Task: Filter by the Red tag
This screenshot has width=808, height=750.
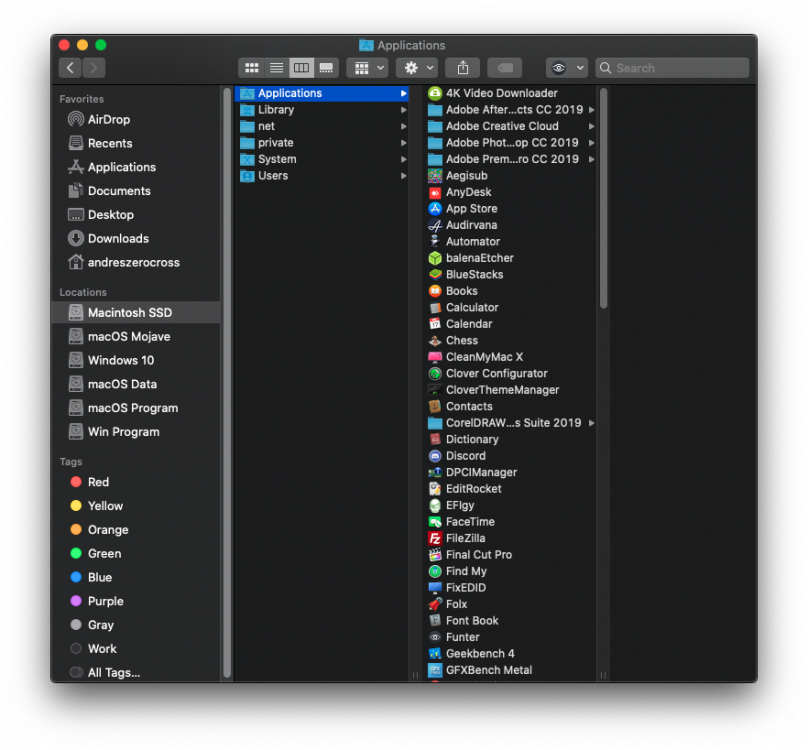Action: pyautogui.click(x=137, y=482)
